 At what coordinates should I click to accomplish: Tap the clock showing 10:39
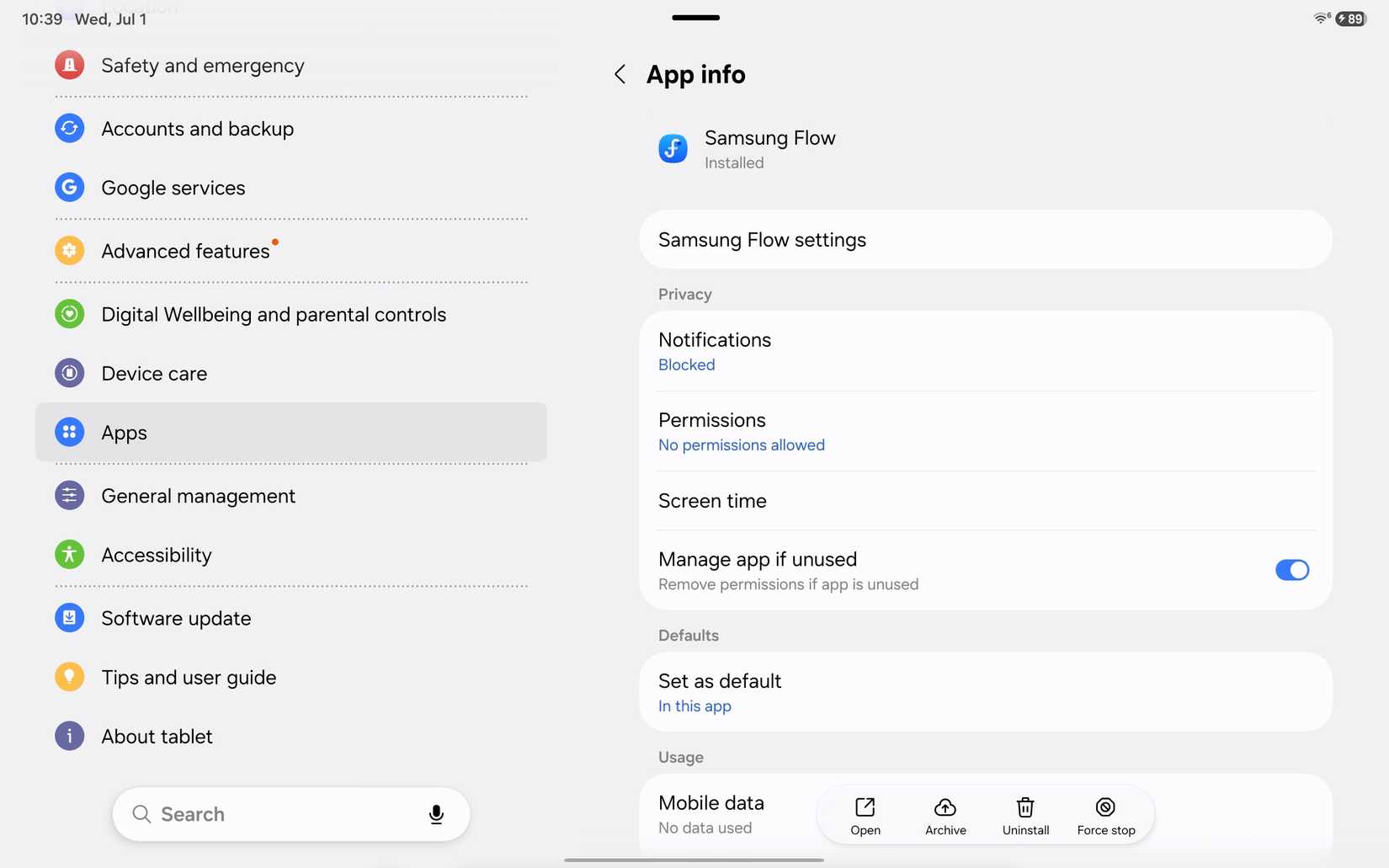[42, 19]
